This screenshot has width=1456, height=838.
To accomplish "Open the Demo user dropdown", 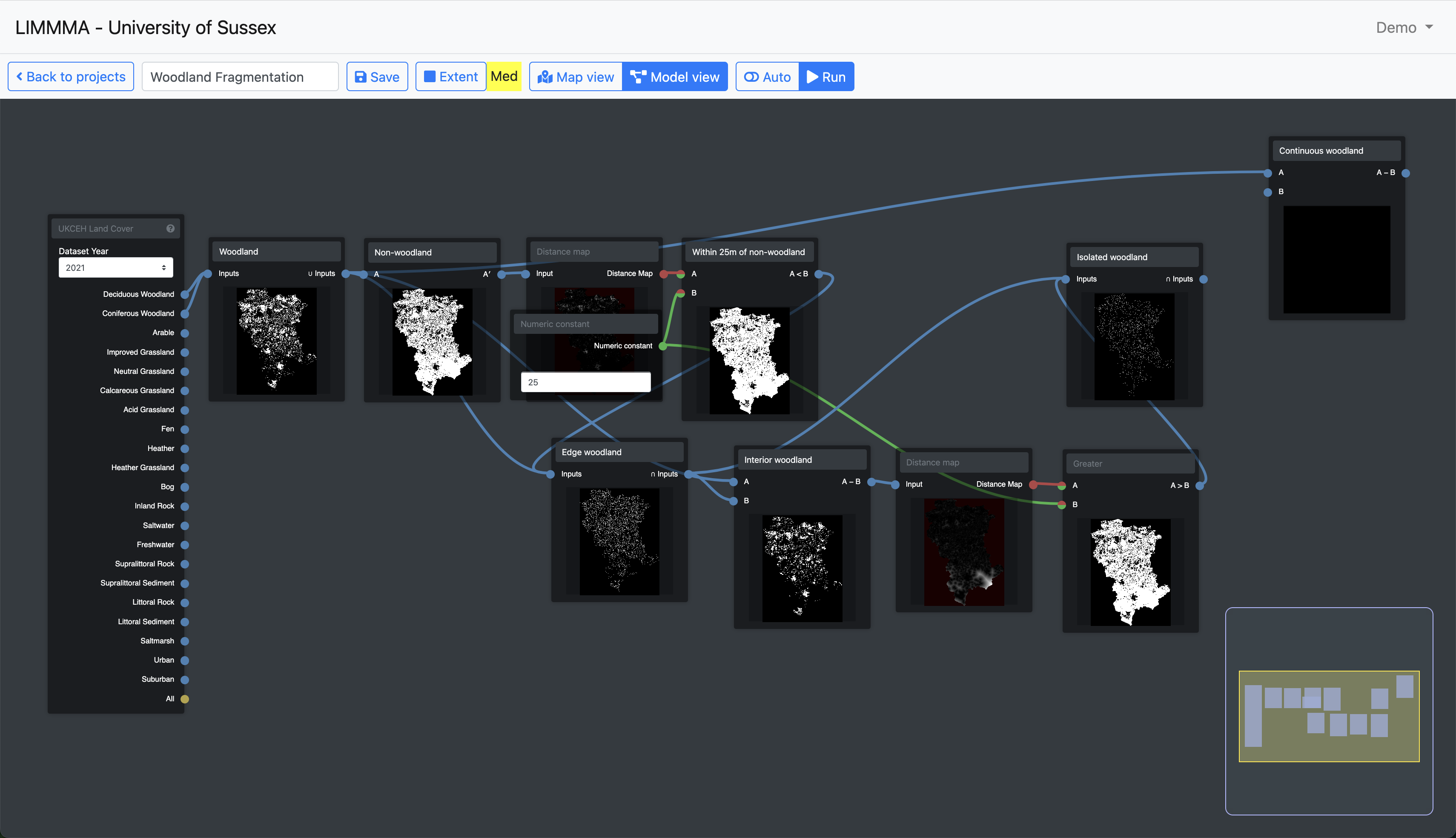I will (x=1404, y=28).
